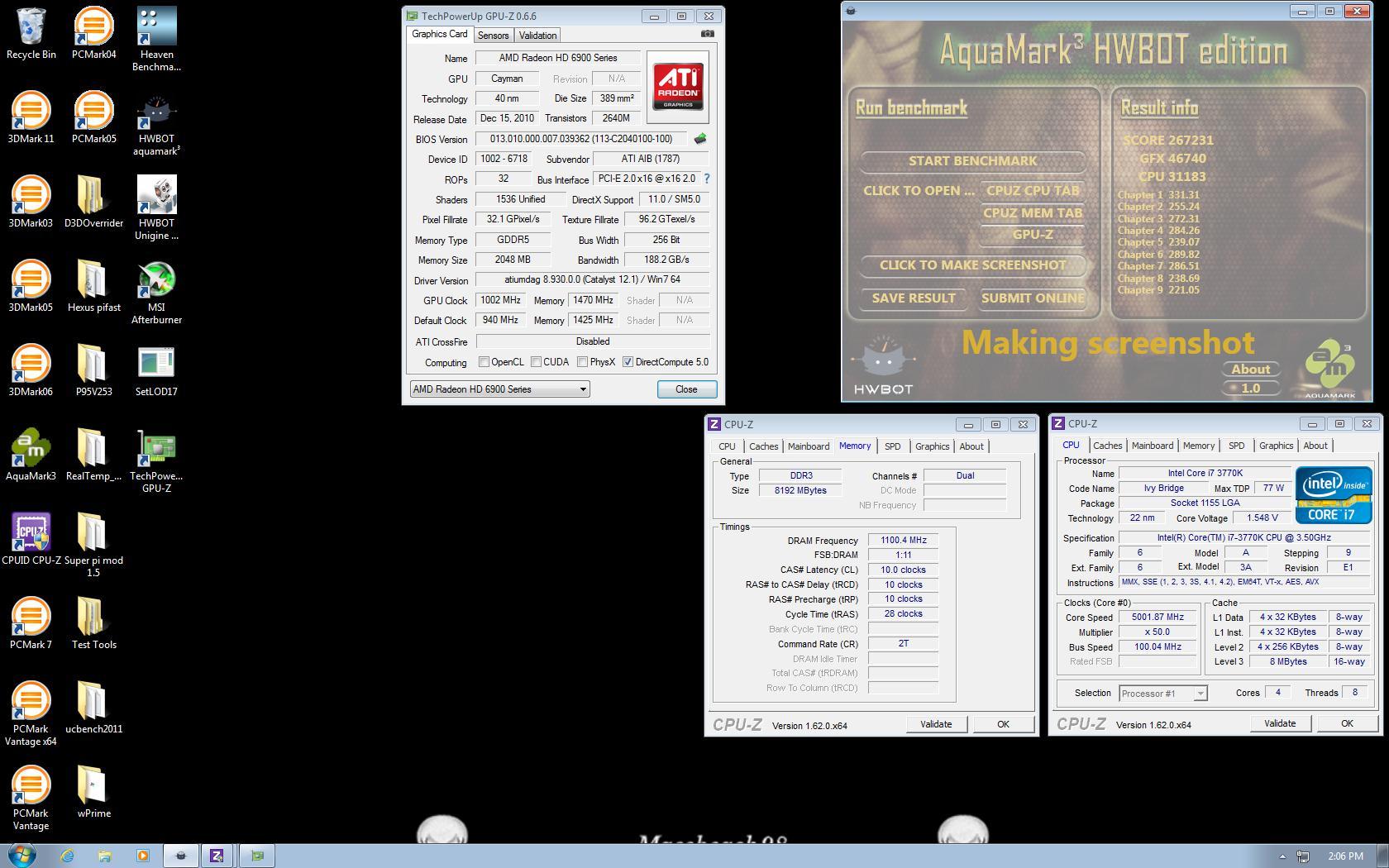1389x868 pixels.
Task: Open the Mainboard tab in CPU-Z CPU window
Action: coord(1152,446)
